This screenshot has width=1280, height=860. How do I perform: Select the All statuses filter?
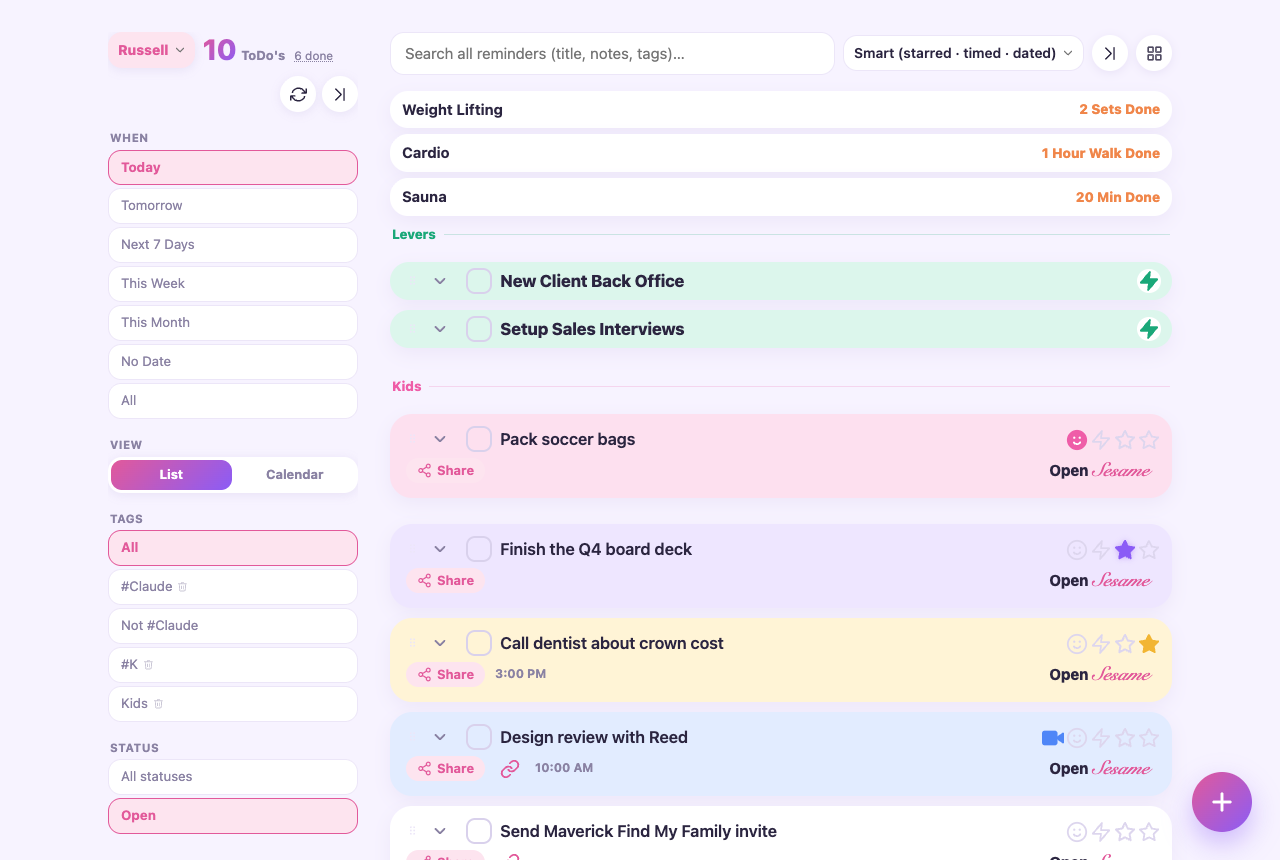point(233,777)
